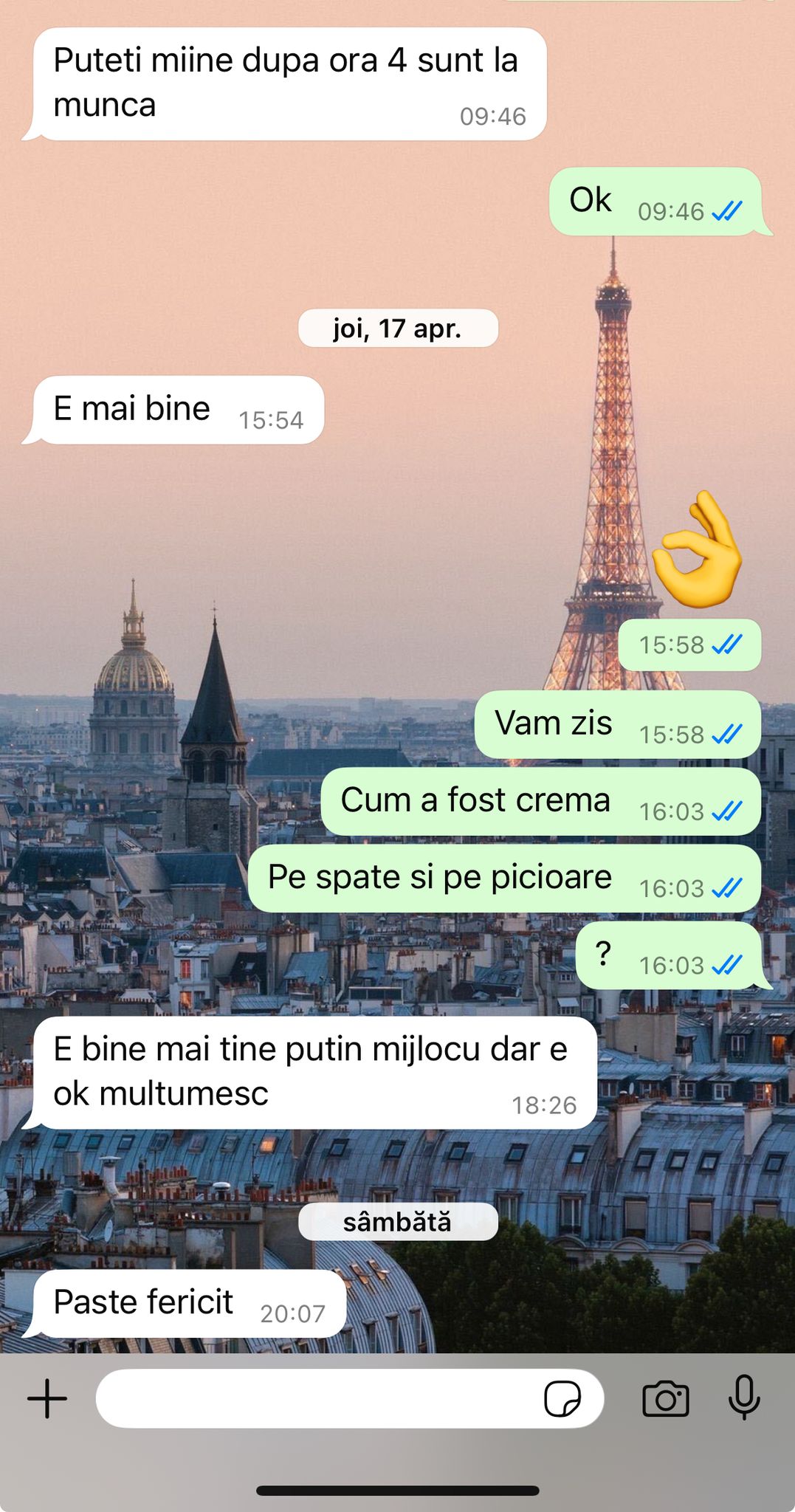The image size is (795, 1512).
Task: Select the Paste fericit message
Action: 189,1304
